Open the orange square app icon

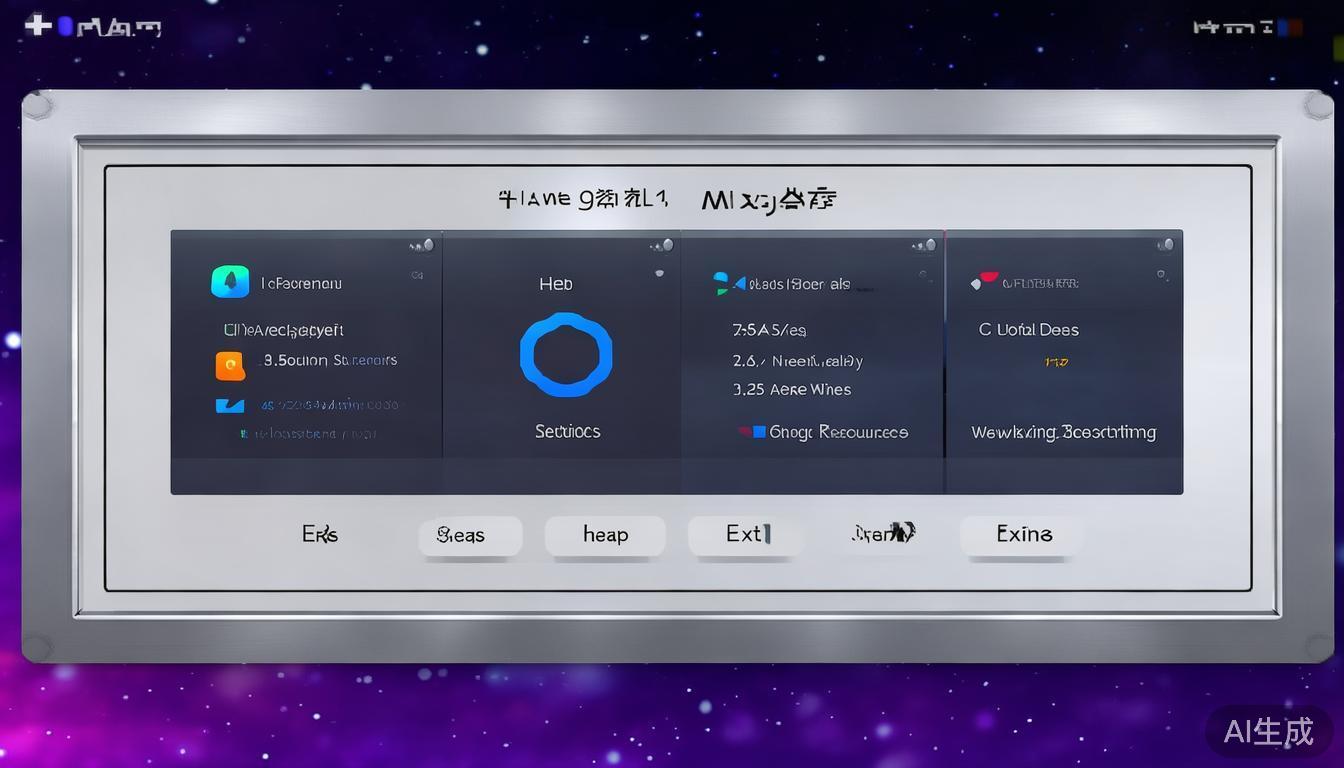pyautogui.click(x=230, y=366)
